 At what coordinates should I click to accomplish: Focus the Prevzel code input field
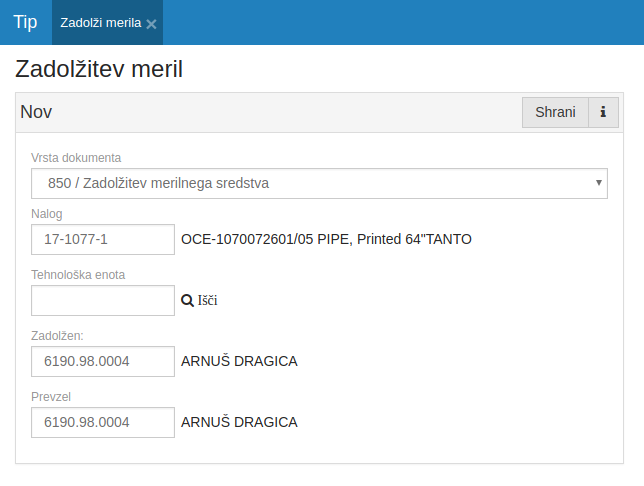click(x=103, y=422)
